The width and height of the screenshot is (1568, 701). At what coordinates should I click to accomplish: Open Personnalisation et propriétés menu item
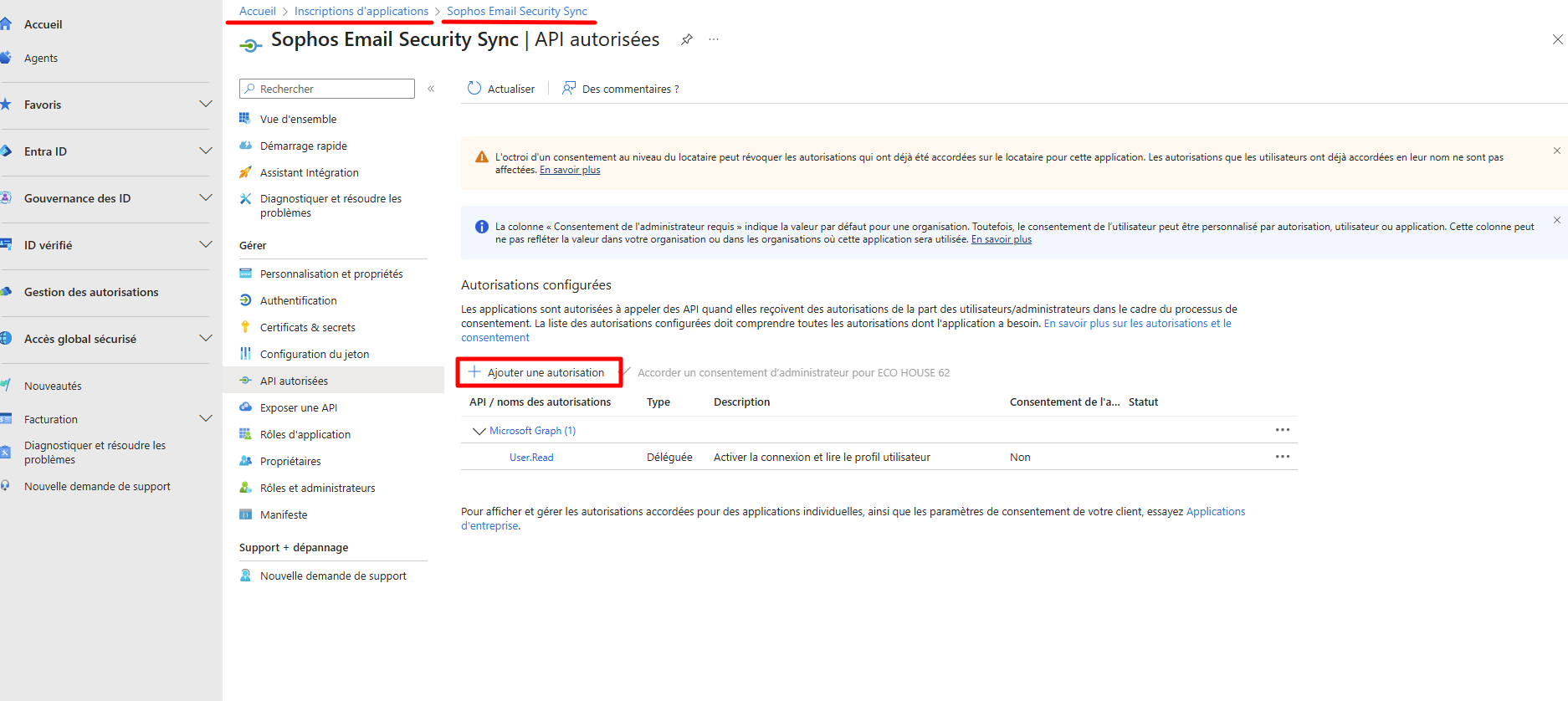point(333,274)
